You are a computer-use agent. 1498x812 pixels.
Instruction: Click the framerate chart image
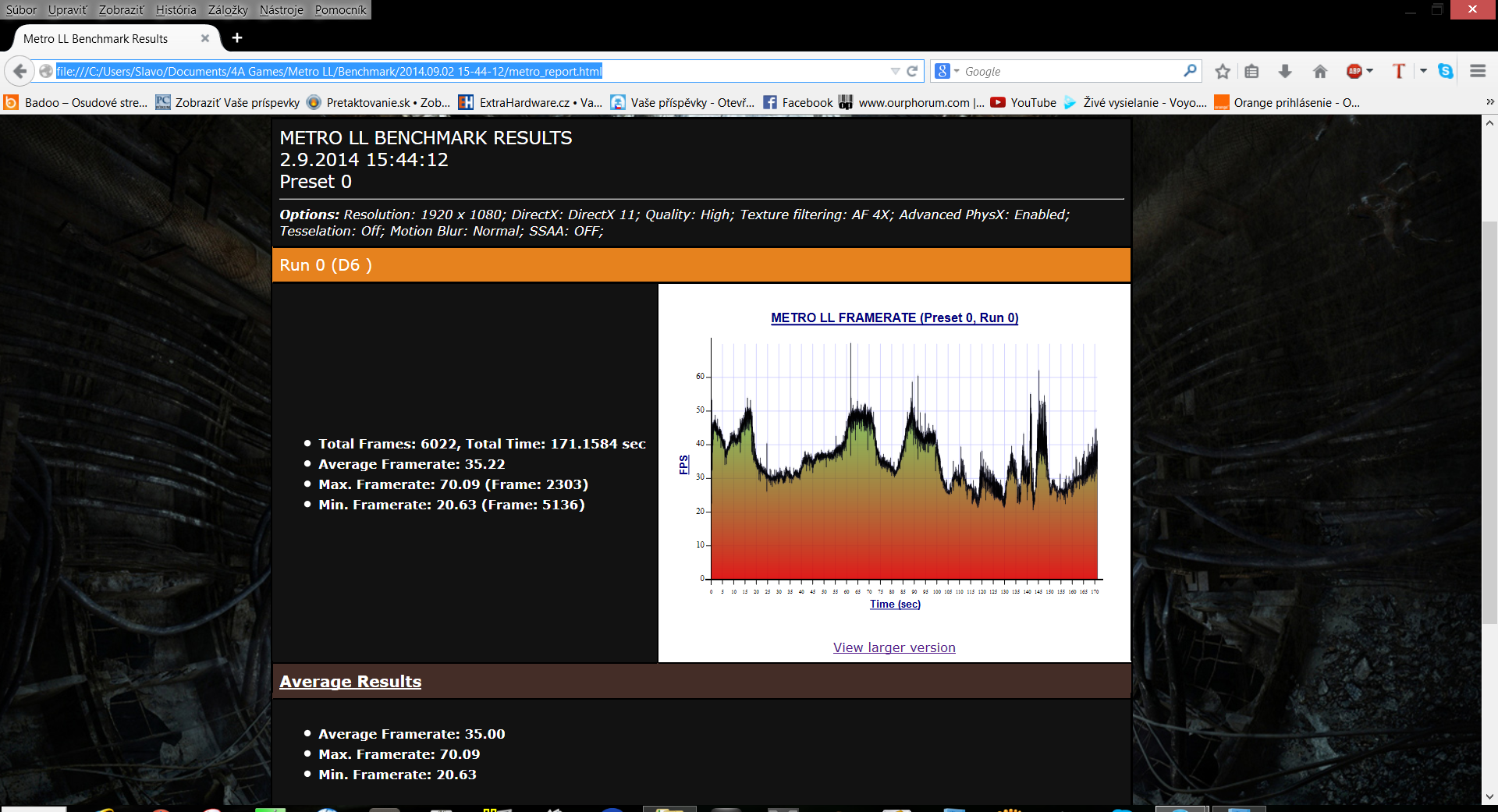894,460
